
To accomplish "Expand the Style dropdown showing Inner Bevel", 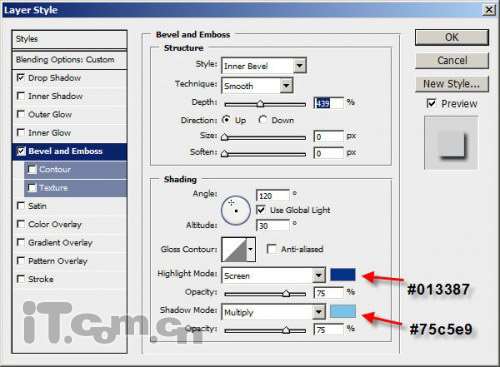I will click(x=264, y=66).
